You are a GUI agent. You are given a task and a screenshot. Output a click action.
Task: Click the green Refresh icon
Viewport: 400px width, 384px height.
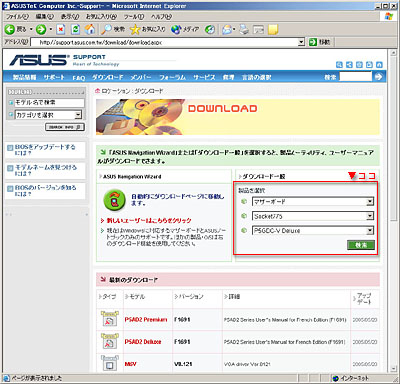(x=76, y=30)
